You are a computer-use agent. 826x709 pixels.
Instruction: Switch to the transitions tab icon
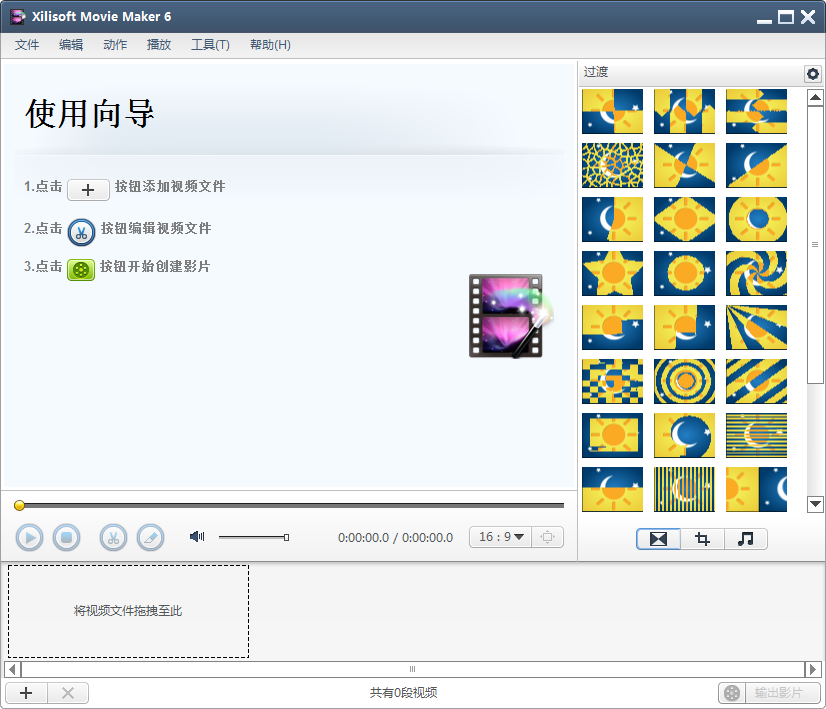click(x=658, y=539)
